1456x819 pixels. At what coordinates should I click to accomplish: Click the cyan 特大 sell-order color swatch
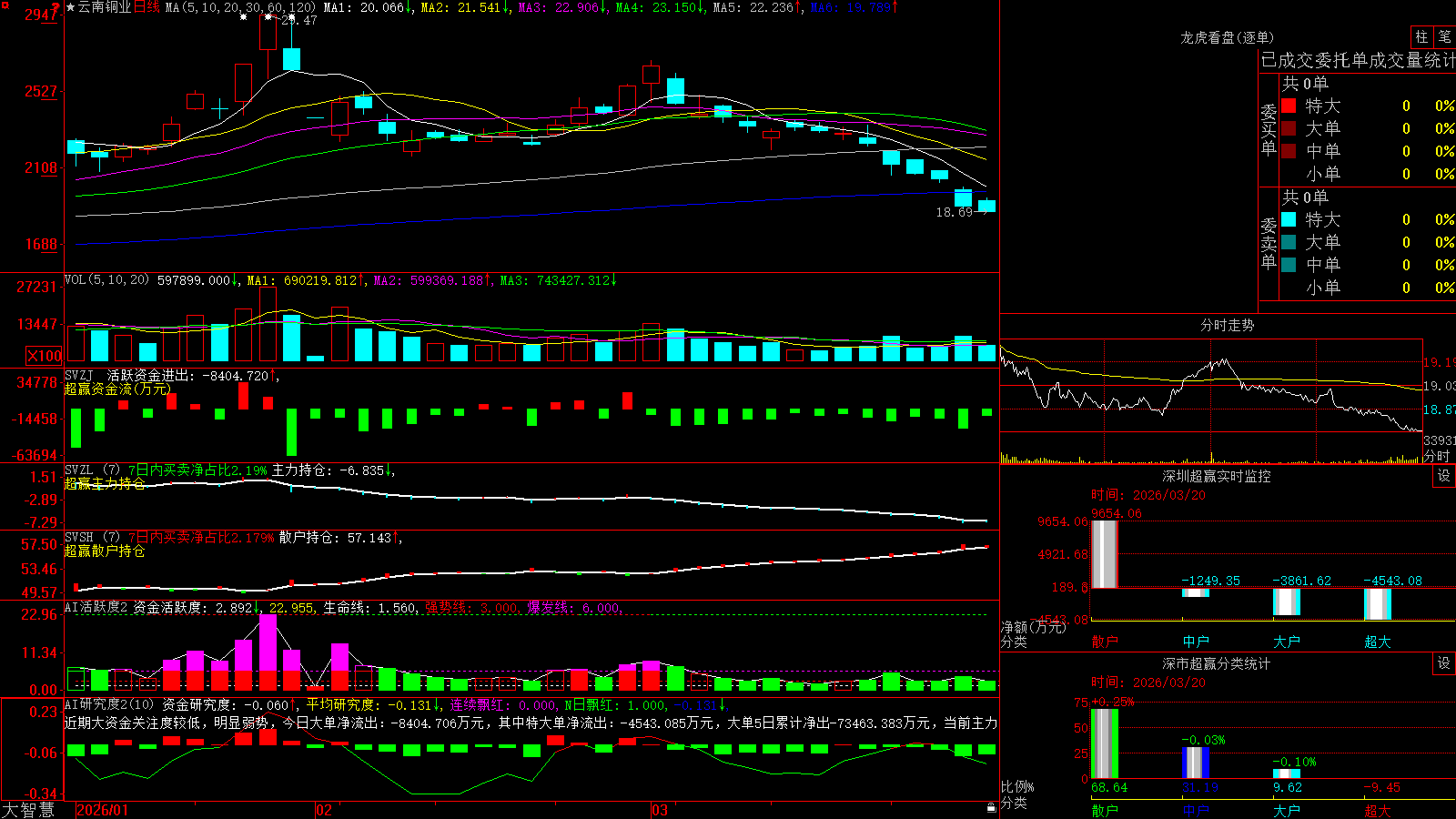(x=1289, y=219)
